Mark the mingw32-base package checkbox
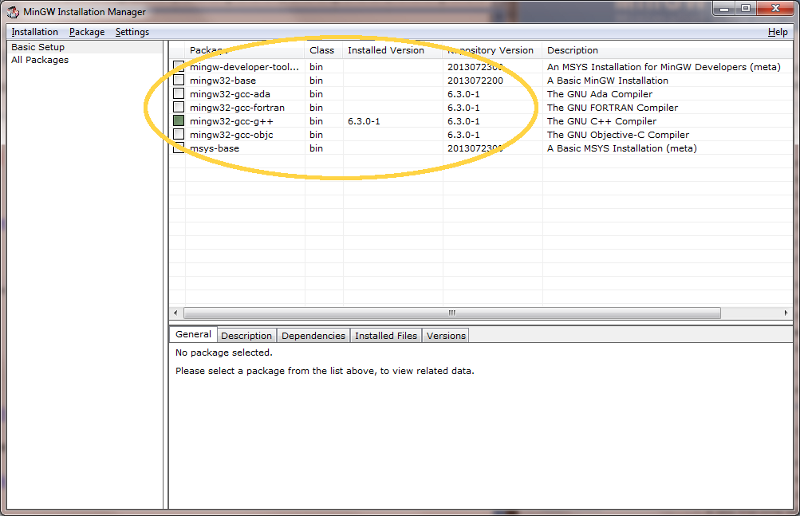 (179, 80)
